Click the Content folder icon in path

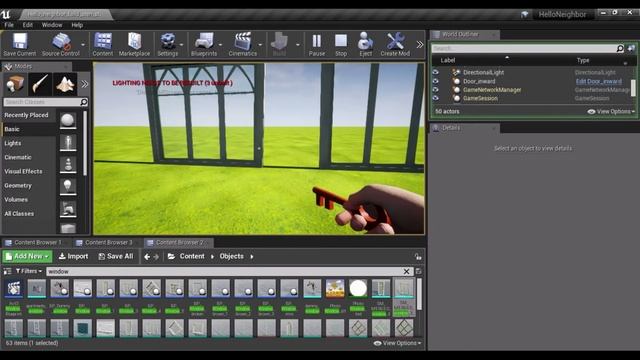[171, 256]
